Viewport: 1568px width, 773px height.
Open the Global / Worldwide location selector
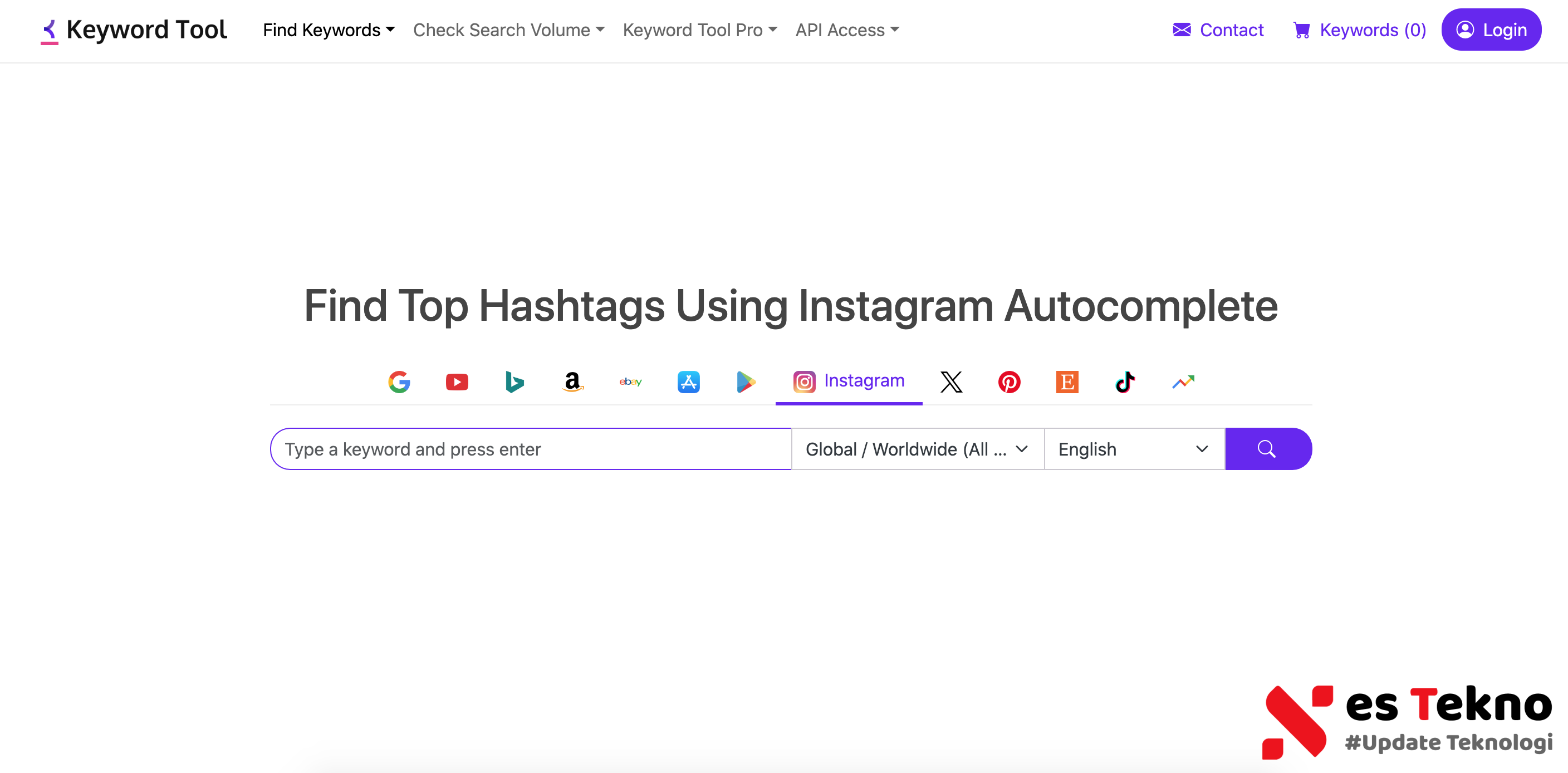(917, 449)
